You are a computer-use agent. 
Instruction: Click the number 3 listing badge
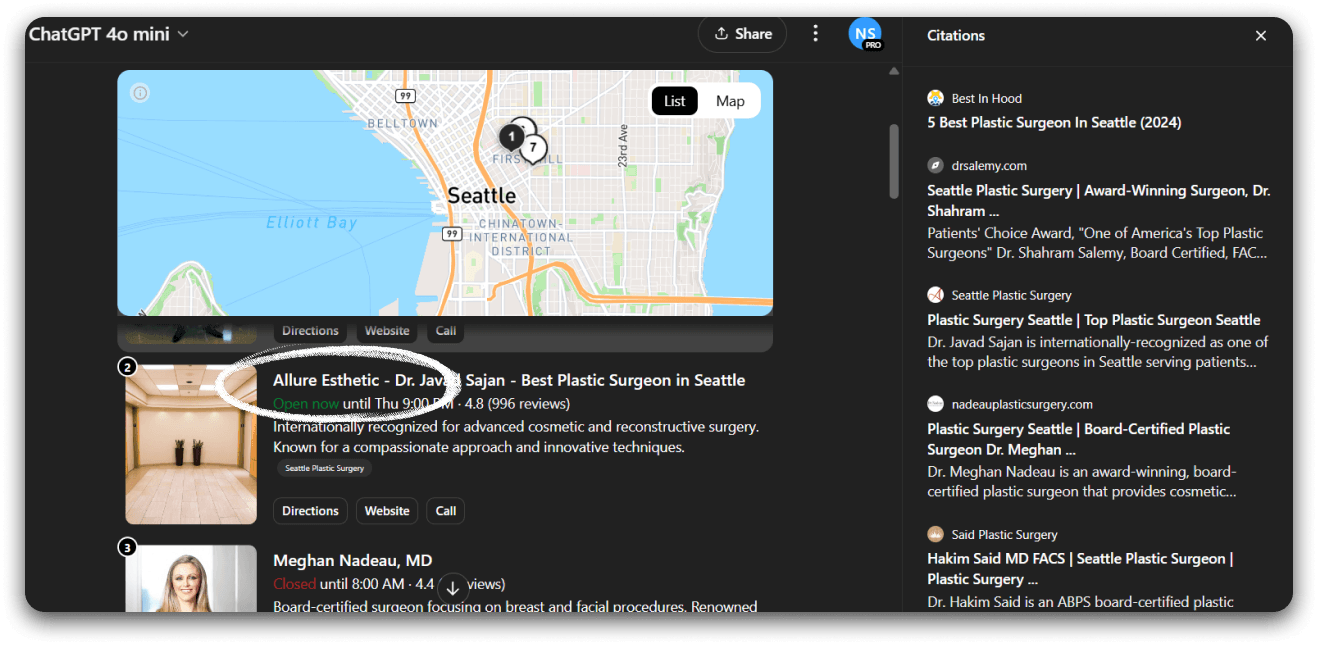pos(127,547)
